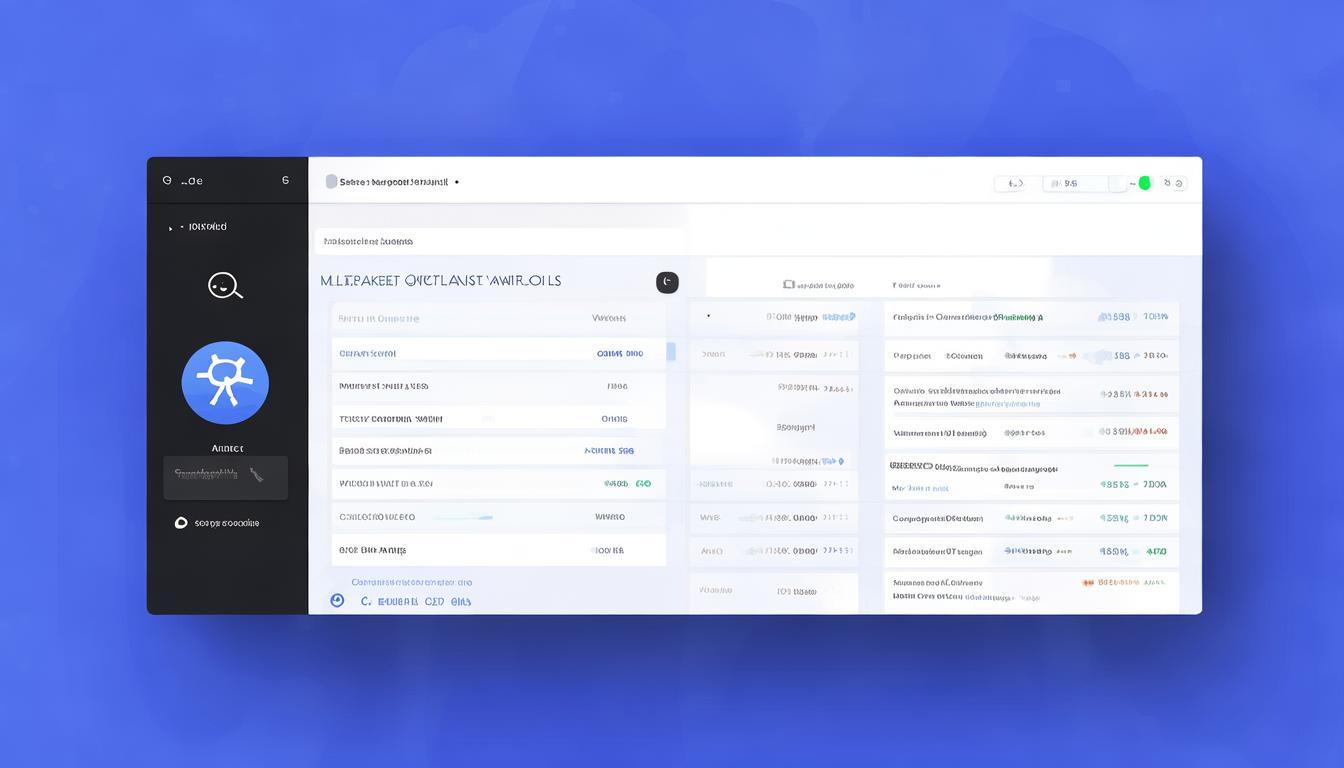Open the blue circular logo in sidebar
The image size is (1344, 768).
coord(225,383)
